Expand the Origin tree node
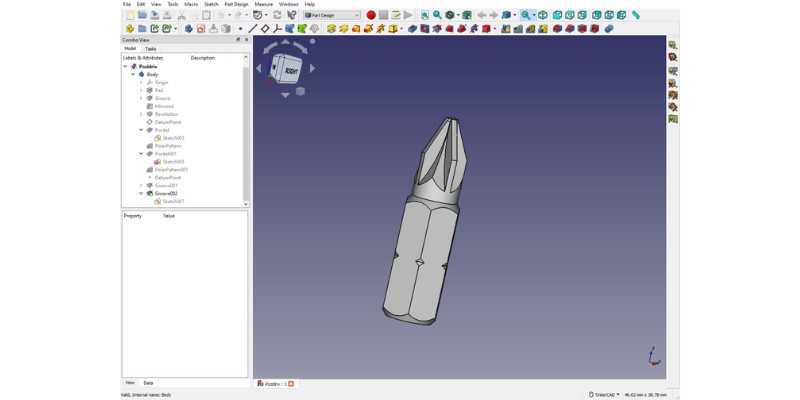The width and height of the screenshot is (800, 400). (141, 82)
